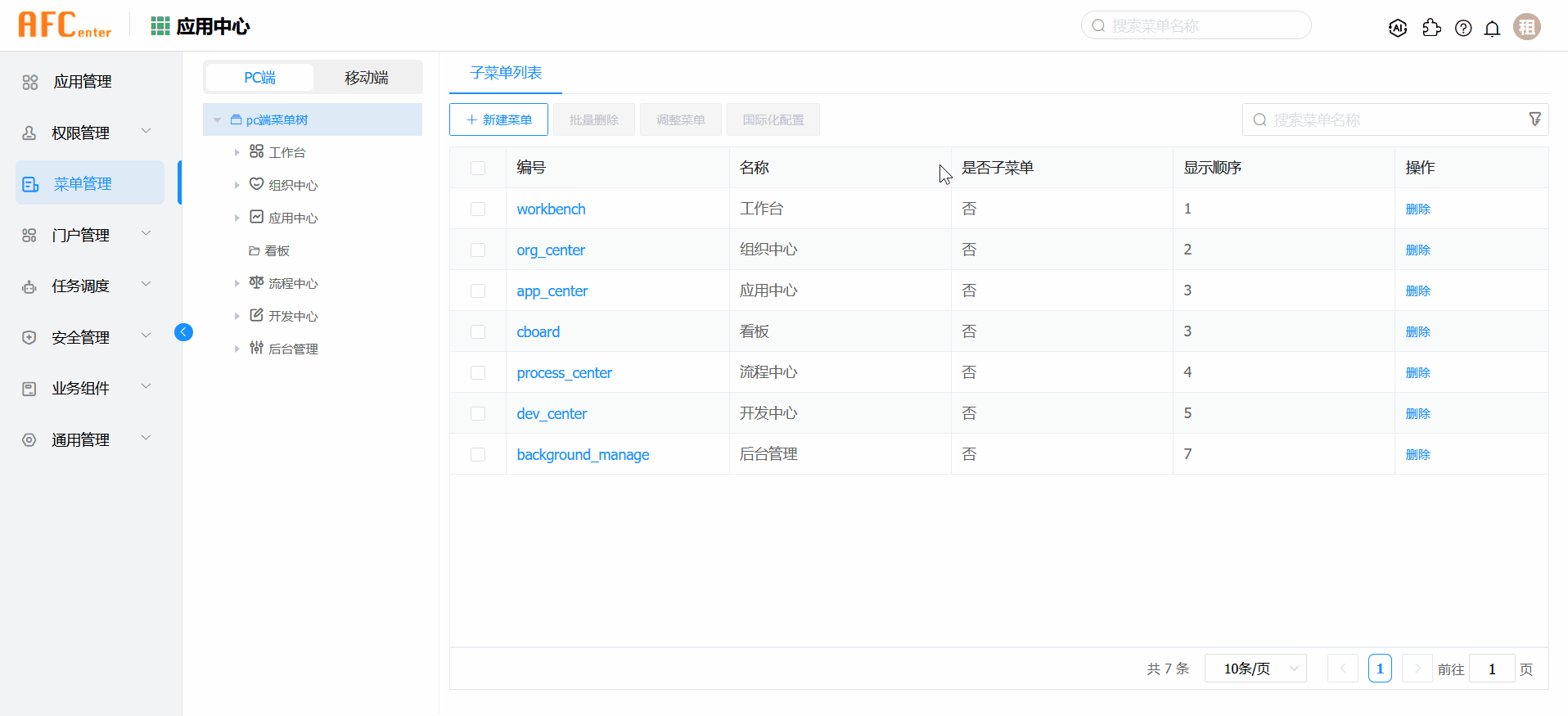Click the 新建菜单 button
The image size is (1568, 716).
[498, 119]
